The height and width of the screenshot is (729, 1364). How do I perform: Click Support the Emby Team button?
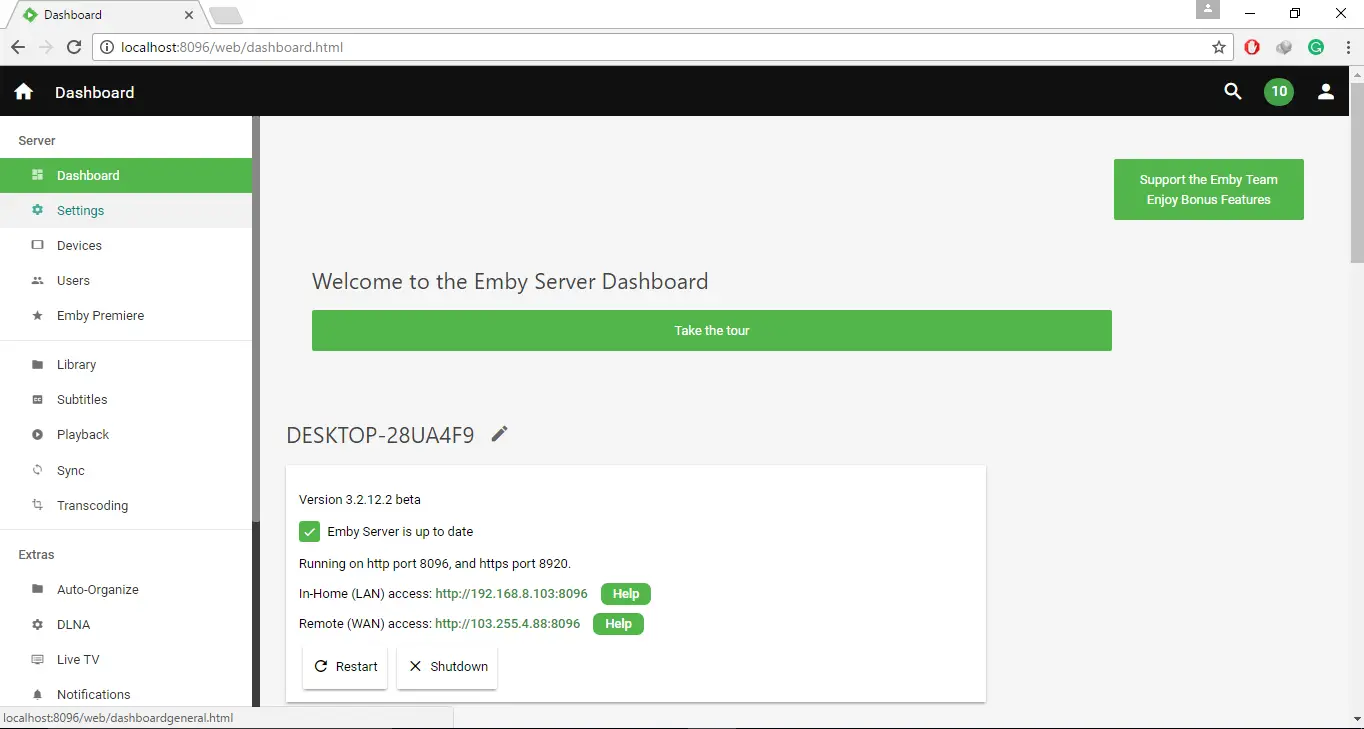coord(1209,189)
